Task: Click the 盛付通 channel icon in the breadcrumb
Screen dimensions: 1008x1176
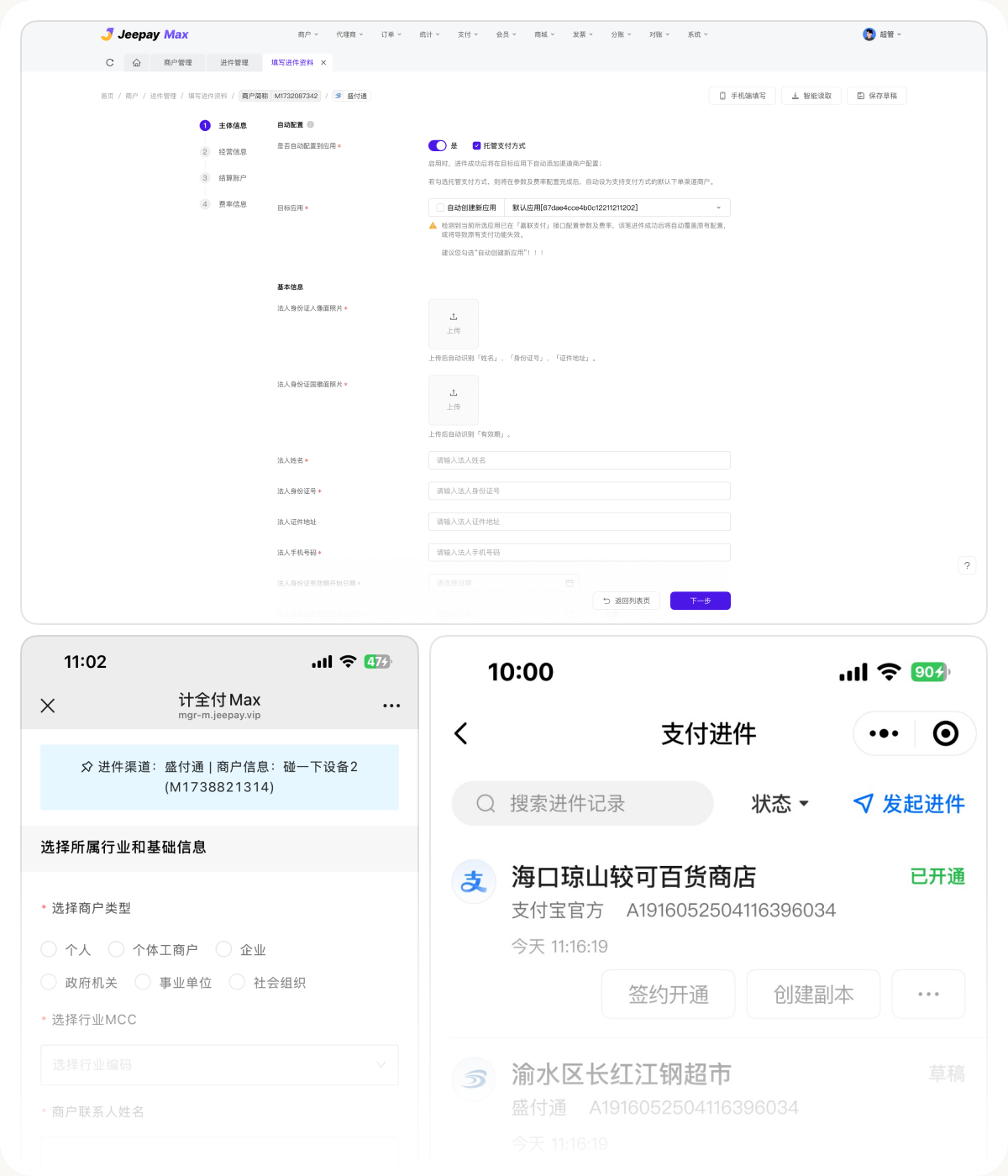Action: (339, 96)
